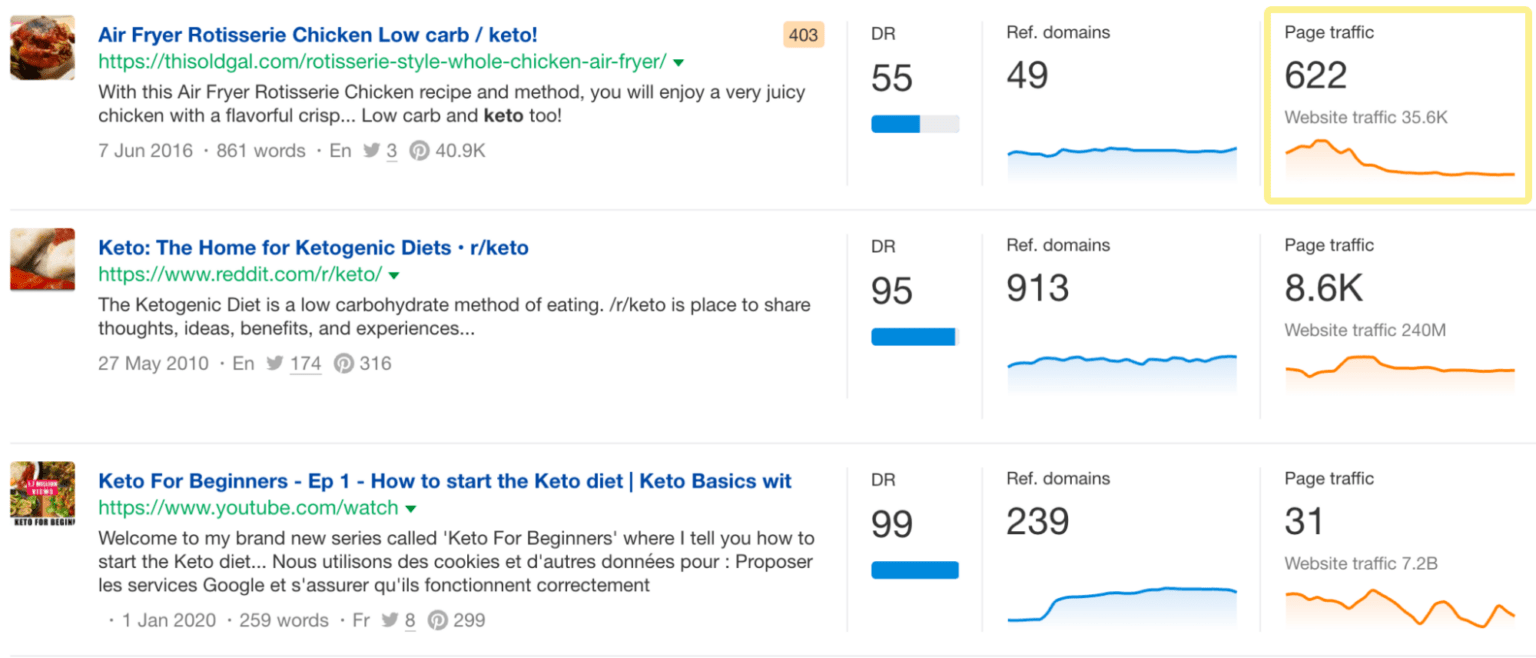The image size is (1536, 658).
Task: Click the Pinterest icon on the r/keto result
Action: (345, 364)
